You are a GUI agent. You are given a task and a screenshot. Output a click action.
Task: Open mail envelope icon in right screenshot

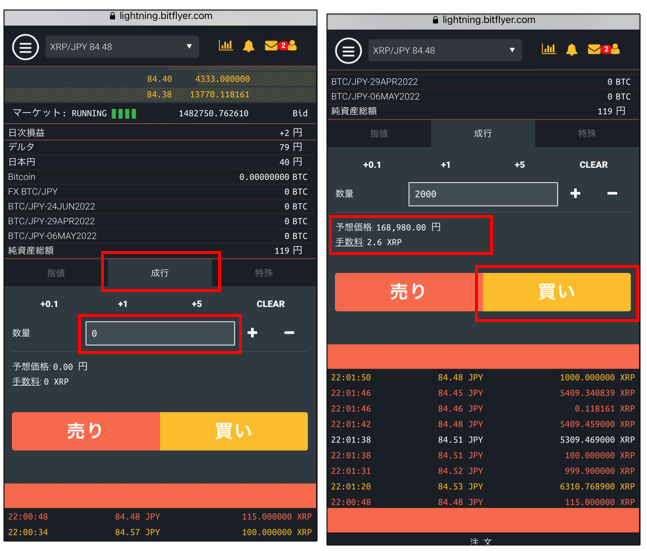pyautogui.click(x=594, y=49)
